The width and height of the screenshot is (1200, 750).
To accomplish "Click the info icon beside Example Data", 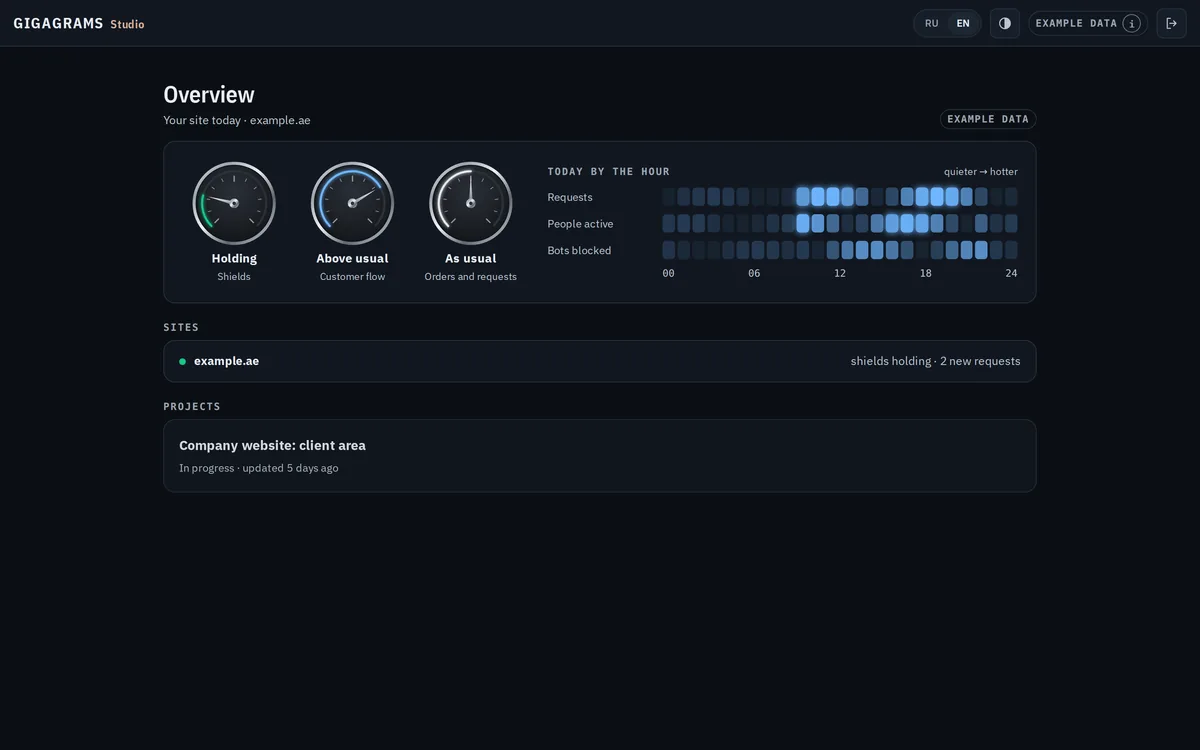I will pyautogui.click(x=1131, y=23).
